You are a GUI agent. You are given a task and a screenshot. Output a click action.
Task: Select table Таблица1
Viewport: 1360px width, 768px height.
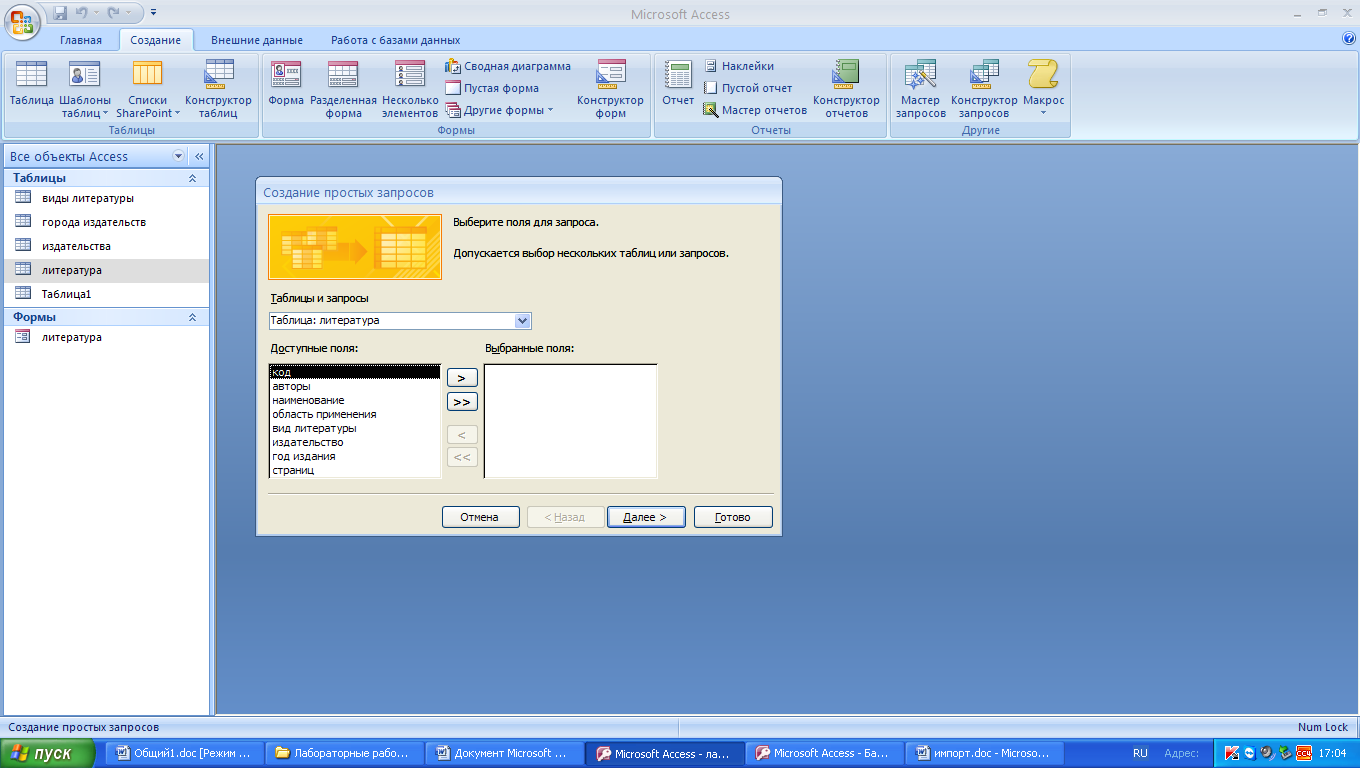pos(107,294)
